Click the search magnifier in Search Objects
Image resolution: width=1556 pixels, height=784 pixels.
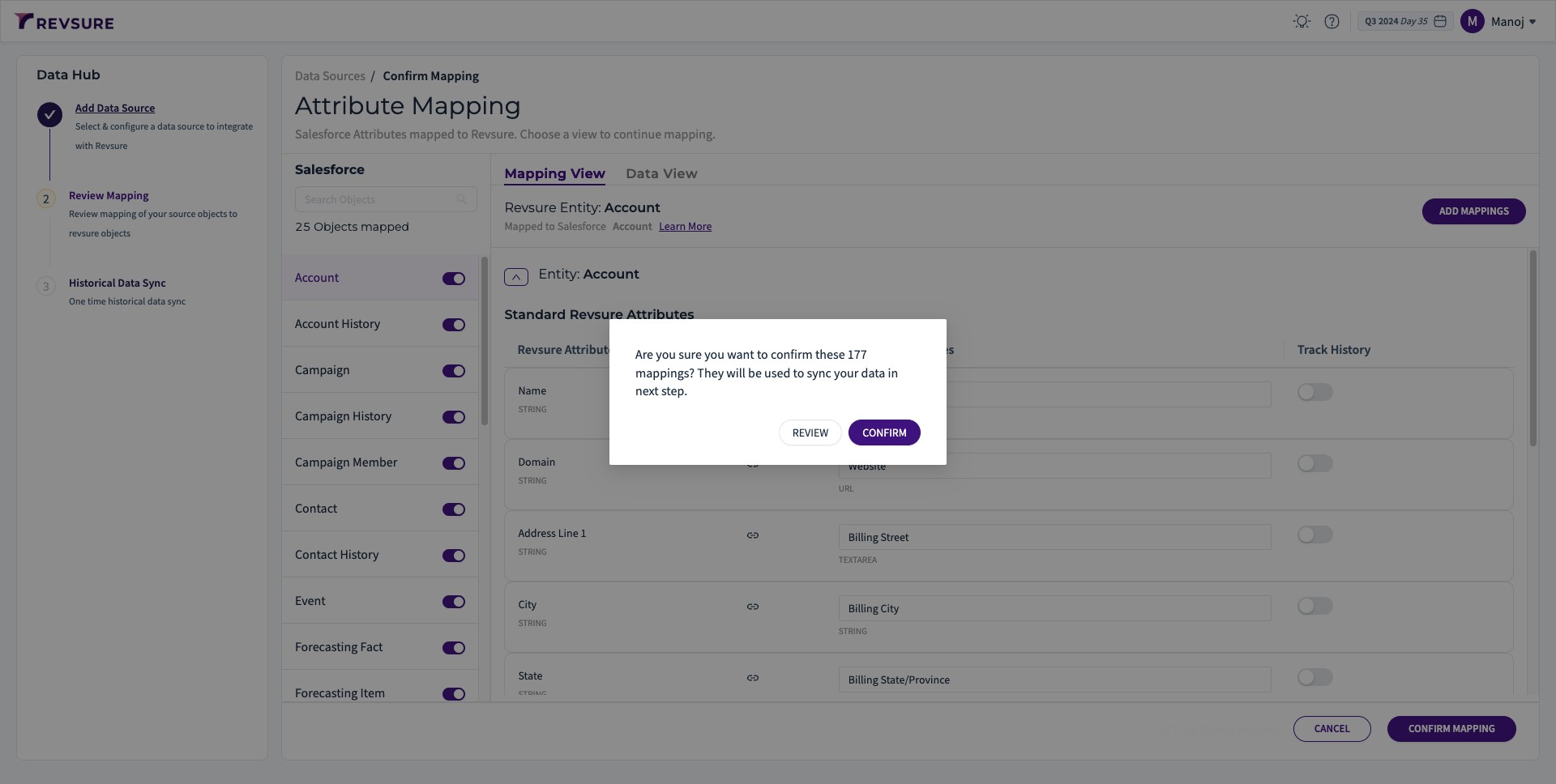(x=461, y=199)
